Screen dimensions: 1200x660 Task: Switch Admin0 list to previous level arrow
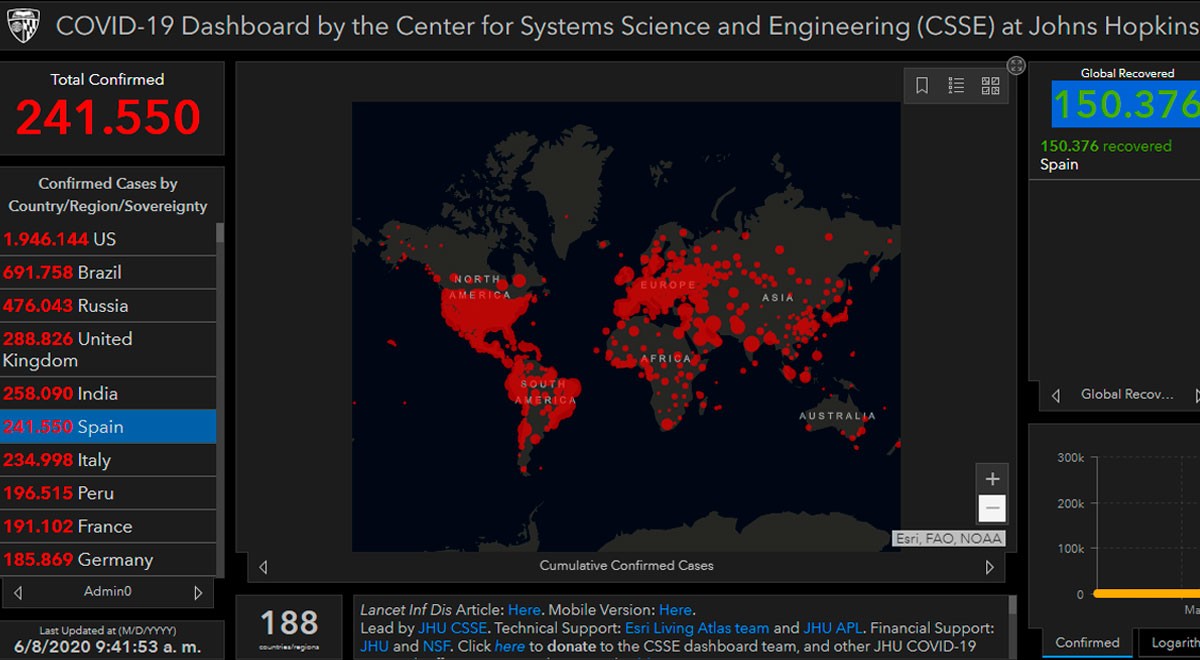pos(17,592)
